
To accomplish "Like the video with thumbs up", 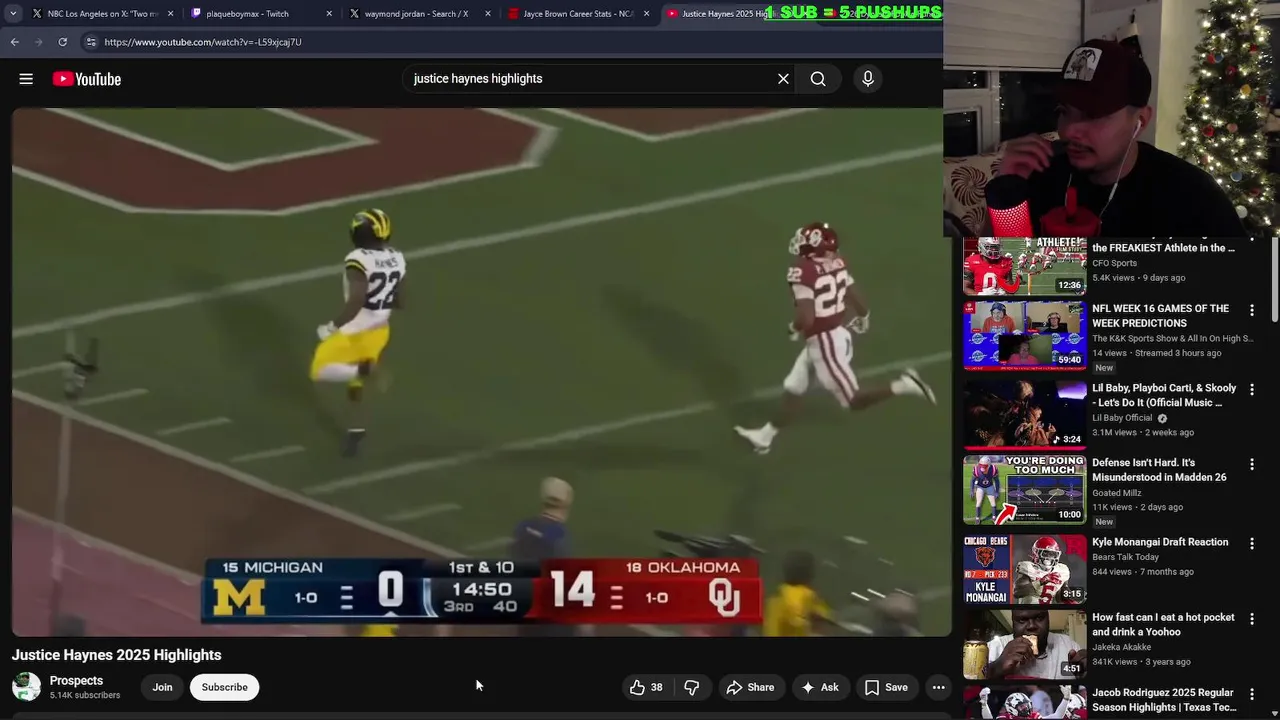I will [646, 687].
